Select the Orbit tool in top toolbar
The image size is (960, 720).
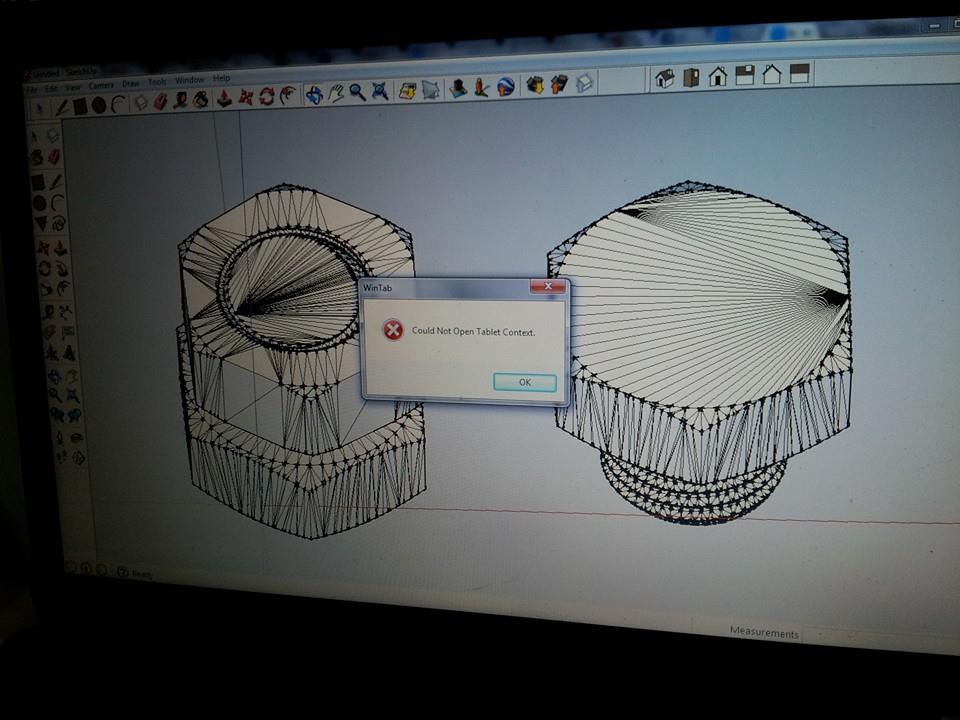(x=315, y=94)
